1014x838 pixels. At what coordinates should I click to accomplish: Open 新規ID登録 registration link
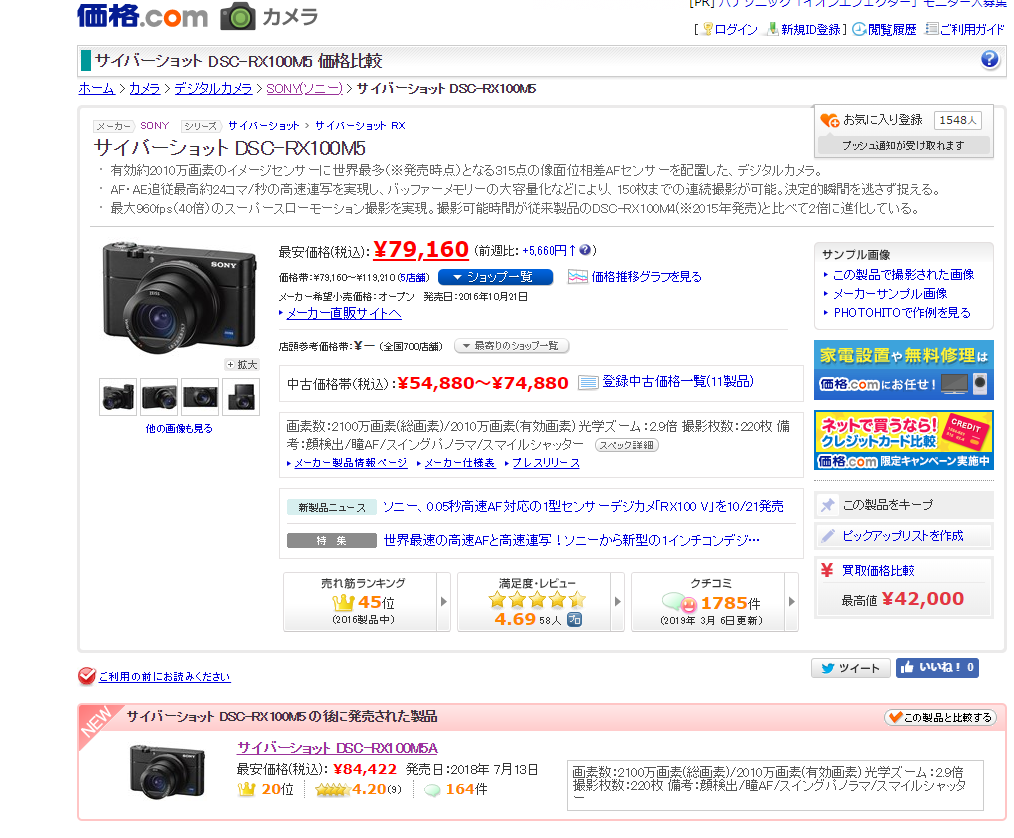[x=804, y=29]
